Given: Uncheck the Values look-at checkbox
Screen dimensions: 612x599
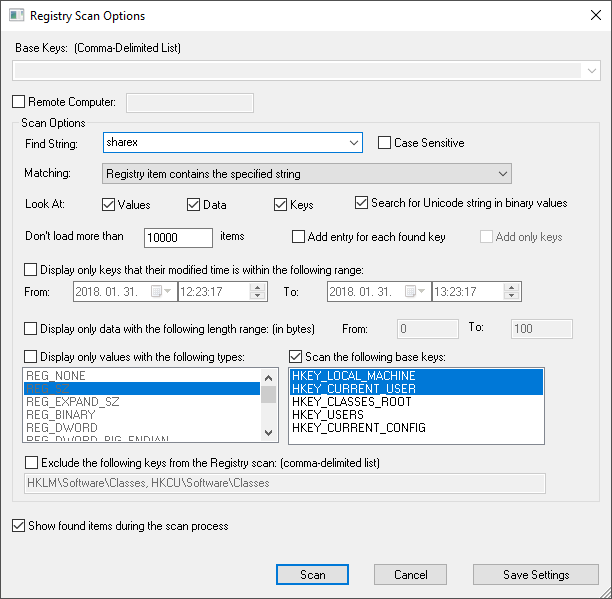Looking at the screenshot, I should coord(110,204).
